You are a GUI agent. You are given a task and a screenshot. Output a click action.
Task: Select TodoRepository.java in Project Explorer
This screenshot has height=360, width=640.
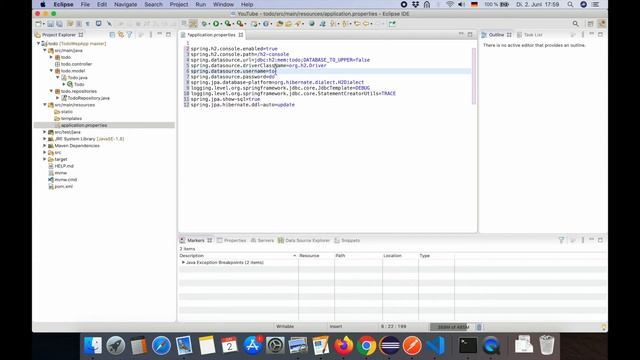pyautogui.click(x=88, y=98)
